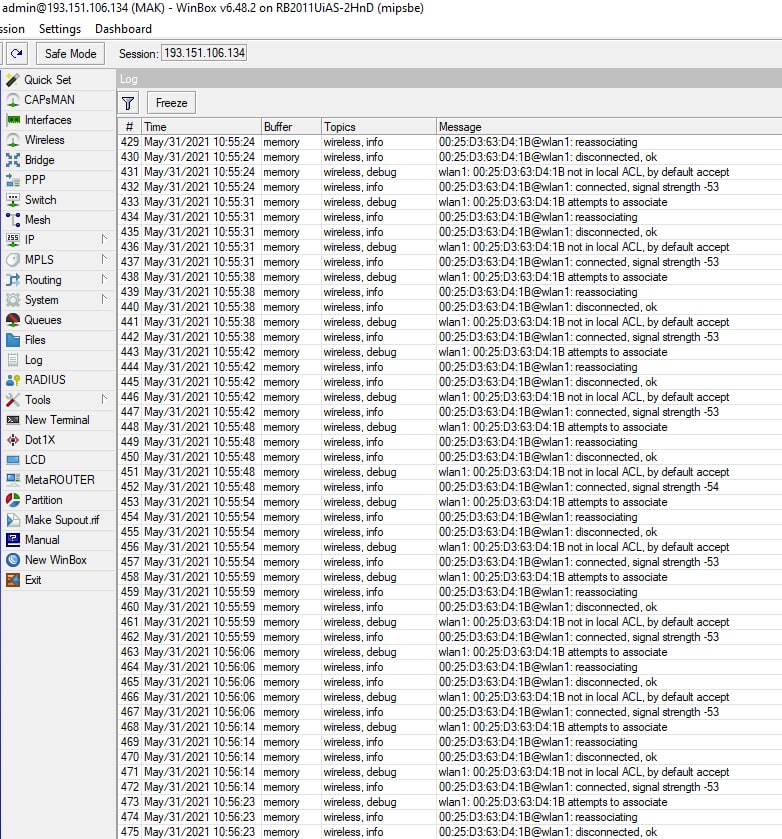
Task: Open the Switch menu icon
Action: (x=13, y=200)
